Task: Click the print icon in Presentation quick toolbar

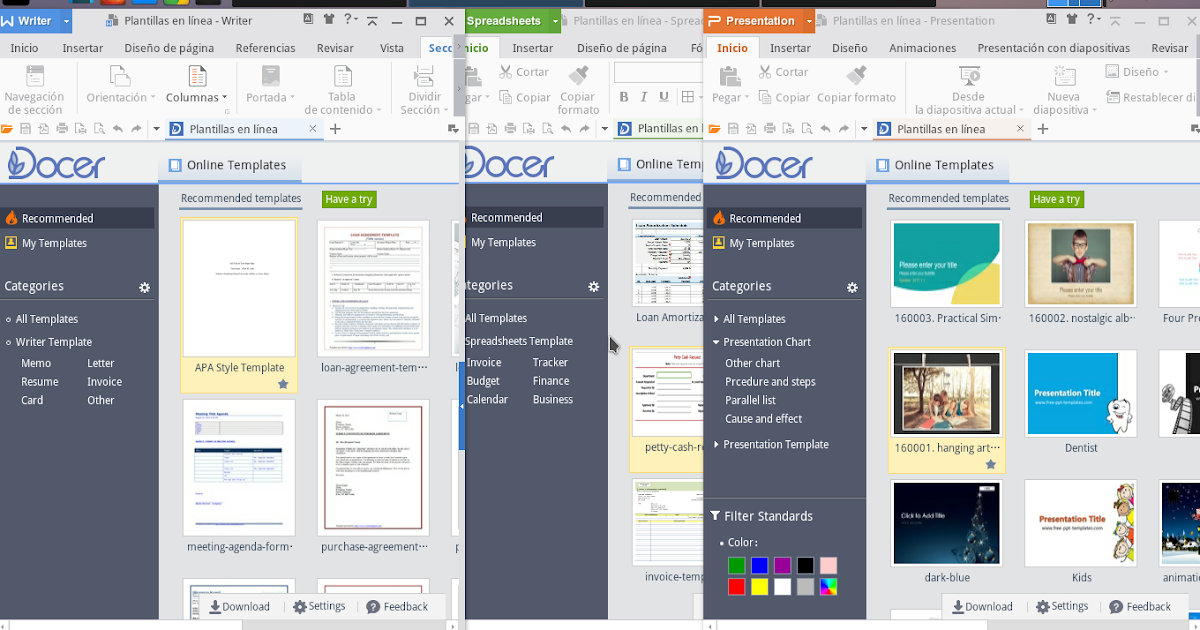Action: pos(770,129)
